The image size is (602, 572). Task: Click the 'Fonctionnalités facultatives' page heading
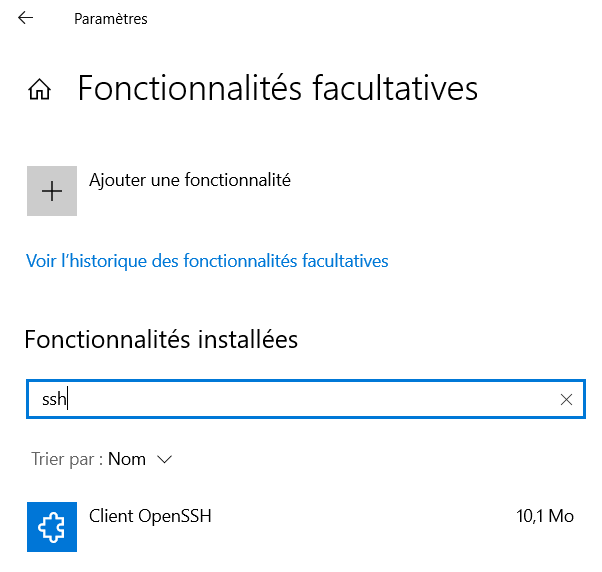(x=278, y=88)
